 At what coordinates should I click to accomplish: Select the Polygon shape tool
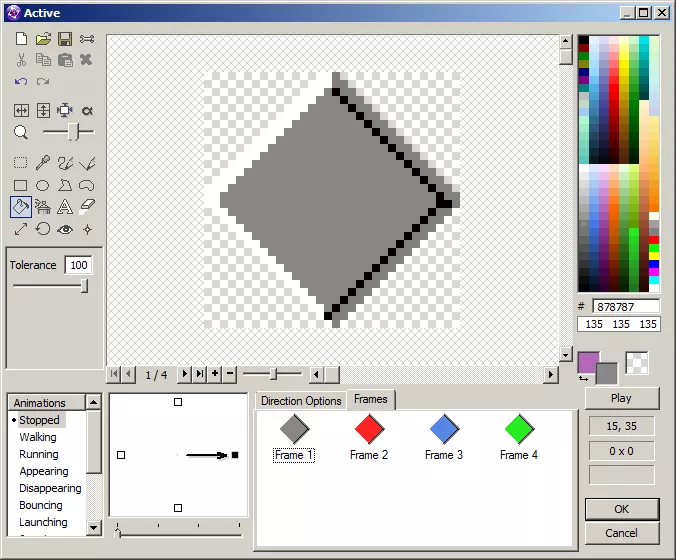[65, 185]
